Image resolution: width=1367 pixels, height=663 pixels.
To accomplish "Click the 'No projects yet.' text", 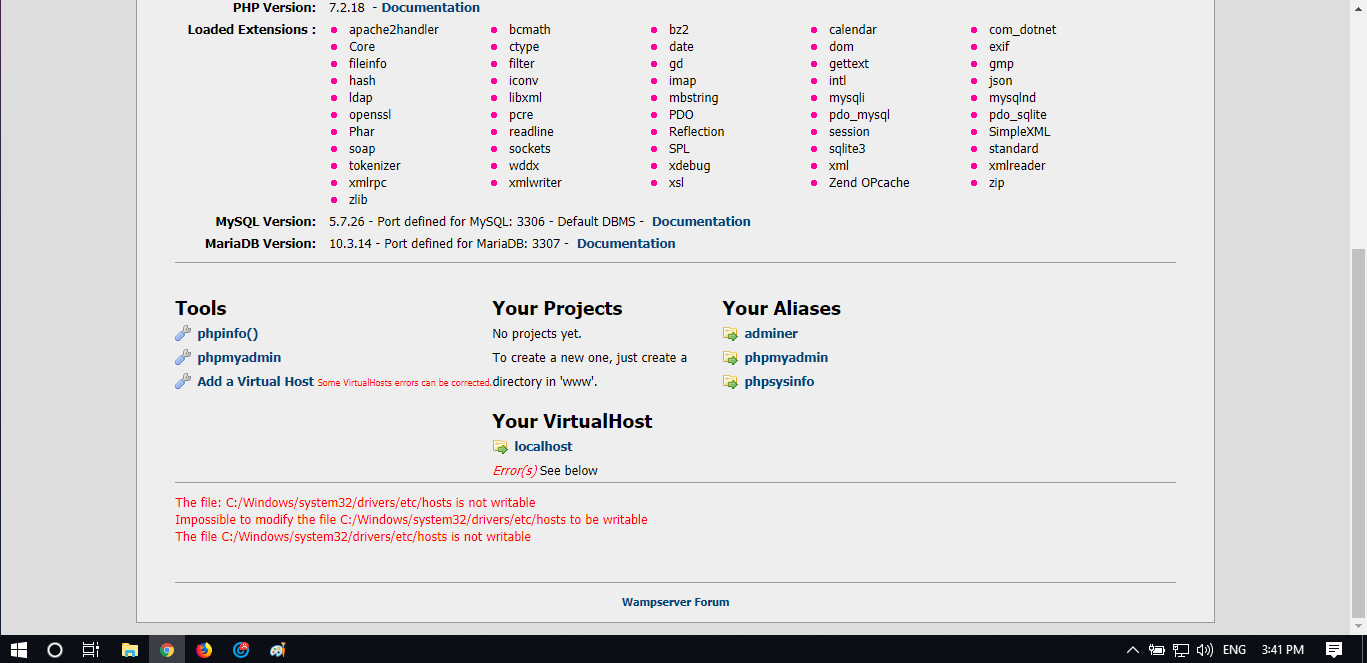I will 537,334.
